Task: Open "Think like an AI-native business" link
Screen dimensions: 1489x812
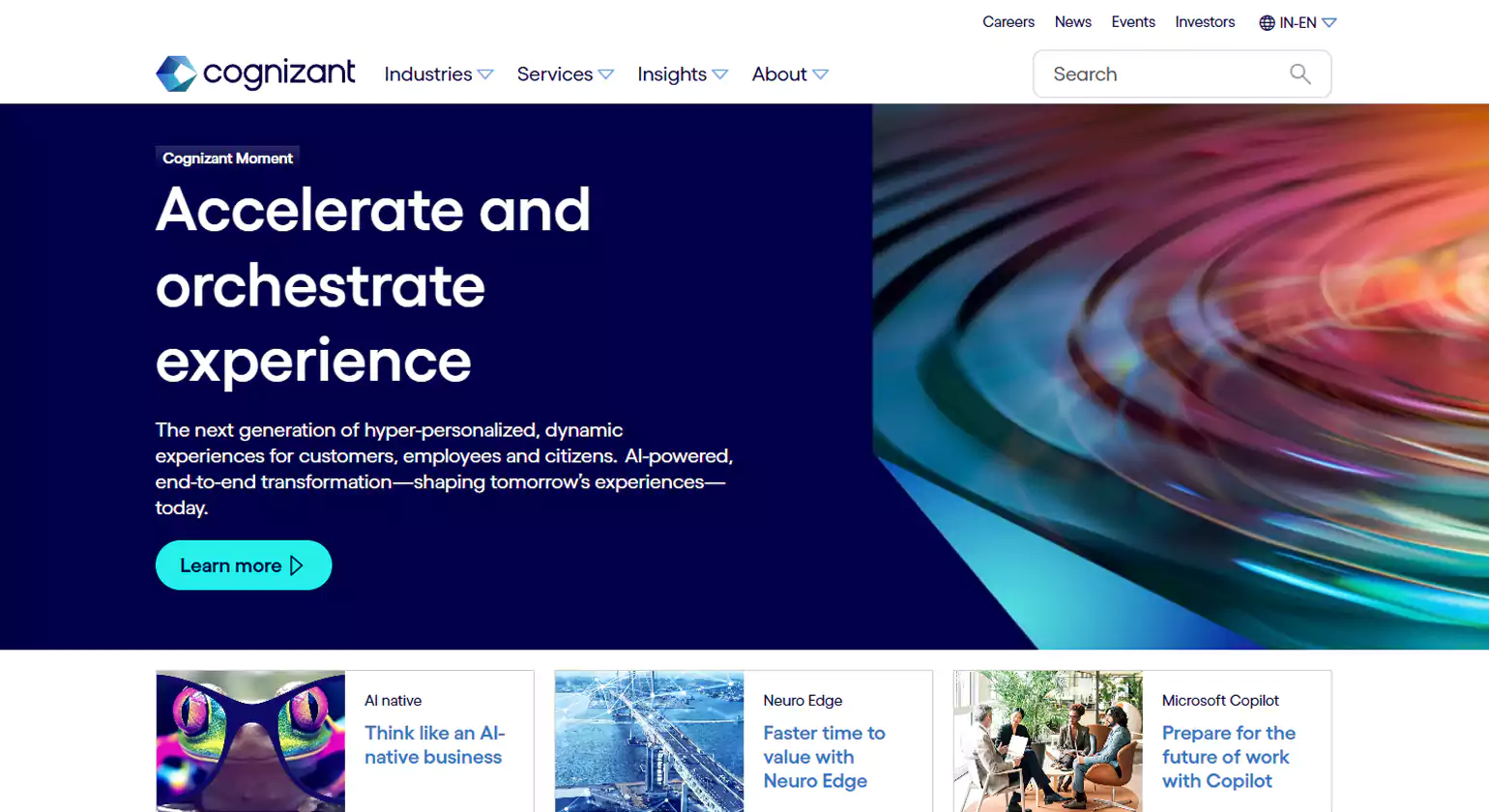Action: tap(434, 744)
